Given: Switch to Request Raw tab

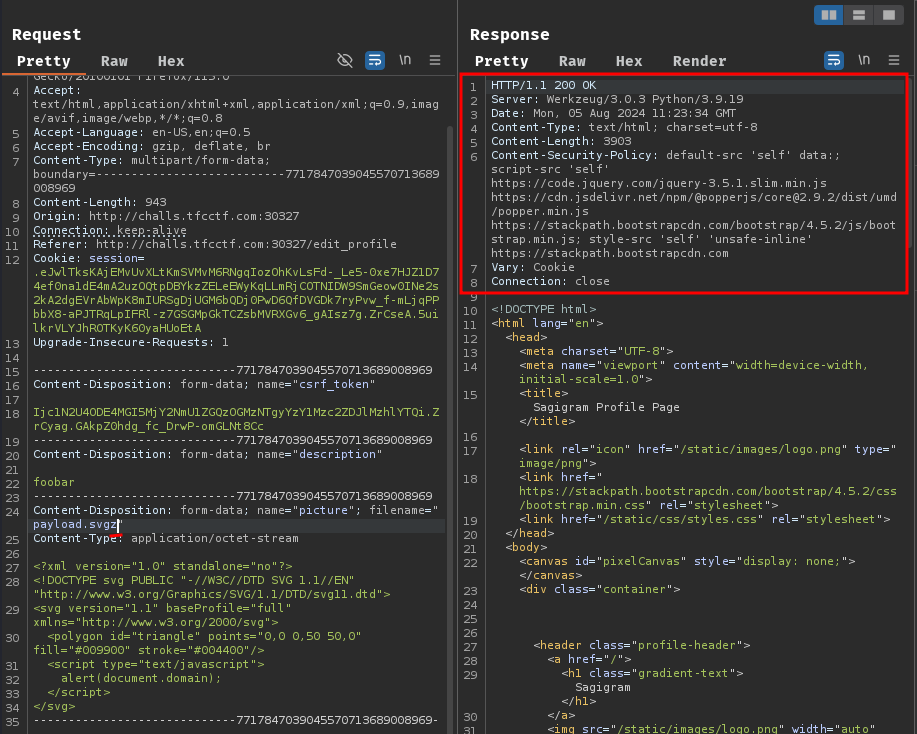Looking at the screenshot, I should 114,61.
